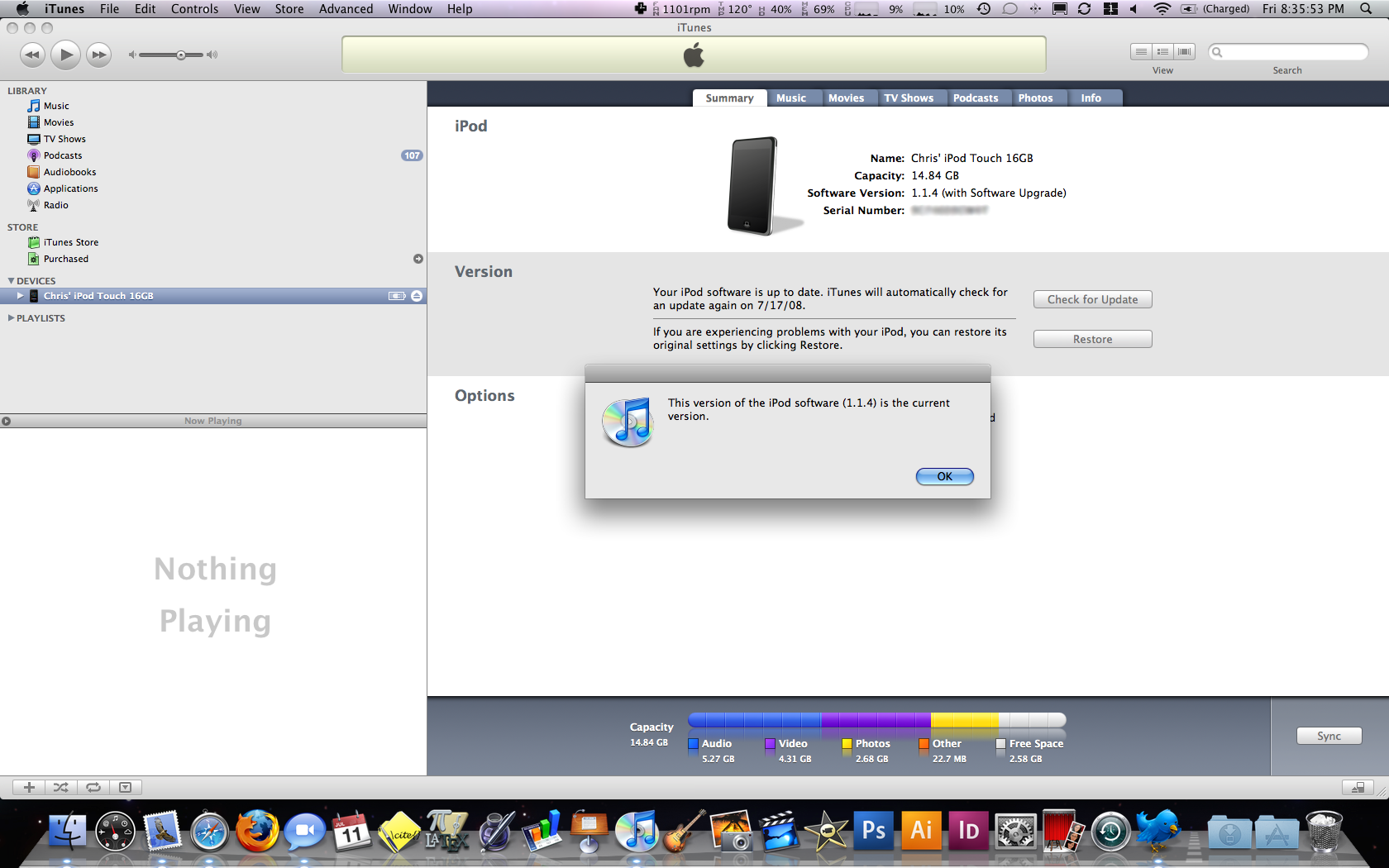The image size is (1389, 868).
Task: Open Music library in sidebar
Action: pyautogui.click(x=56, y=106)
